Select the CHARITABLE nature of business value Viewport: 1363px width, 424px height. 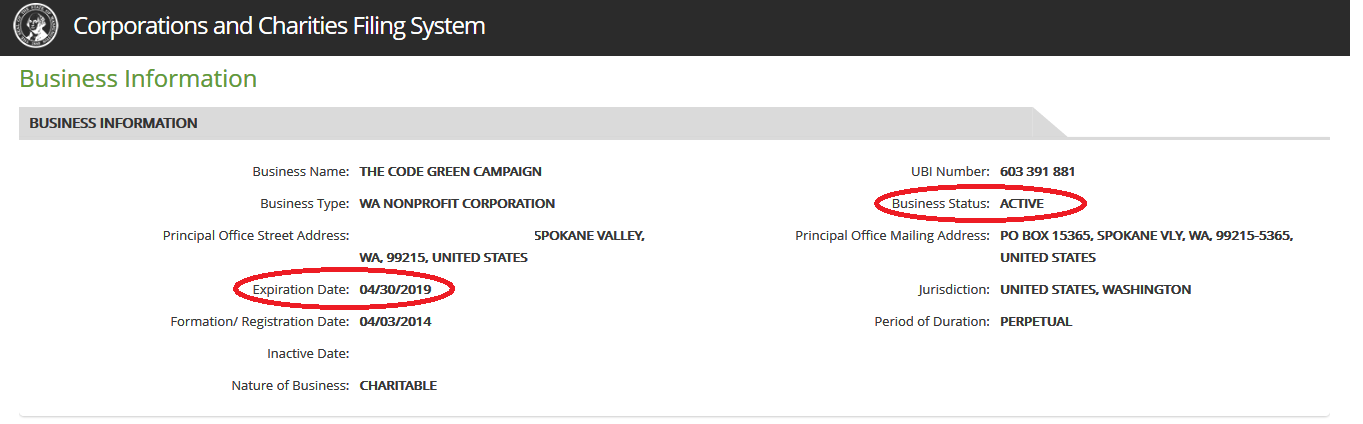point(398,385)
